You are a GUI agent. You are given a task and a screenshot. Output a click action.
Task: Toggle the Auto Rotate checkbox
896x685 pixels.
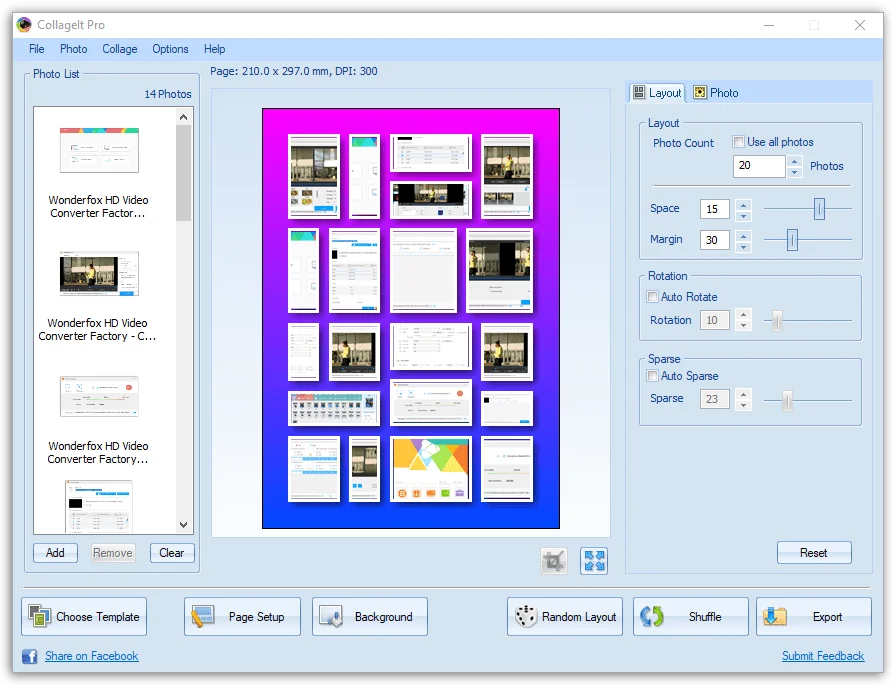point(652,297)
